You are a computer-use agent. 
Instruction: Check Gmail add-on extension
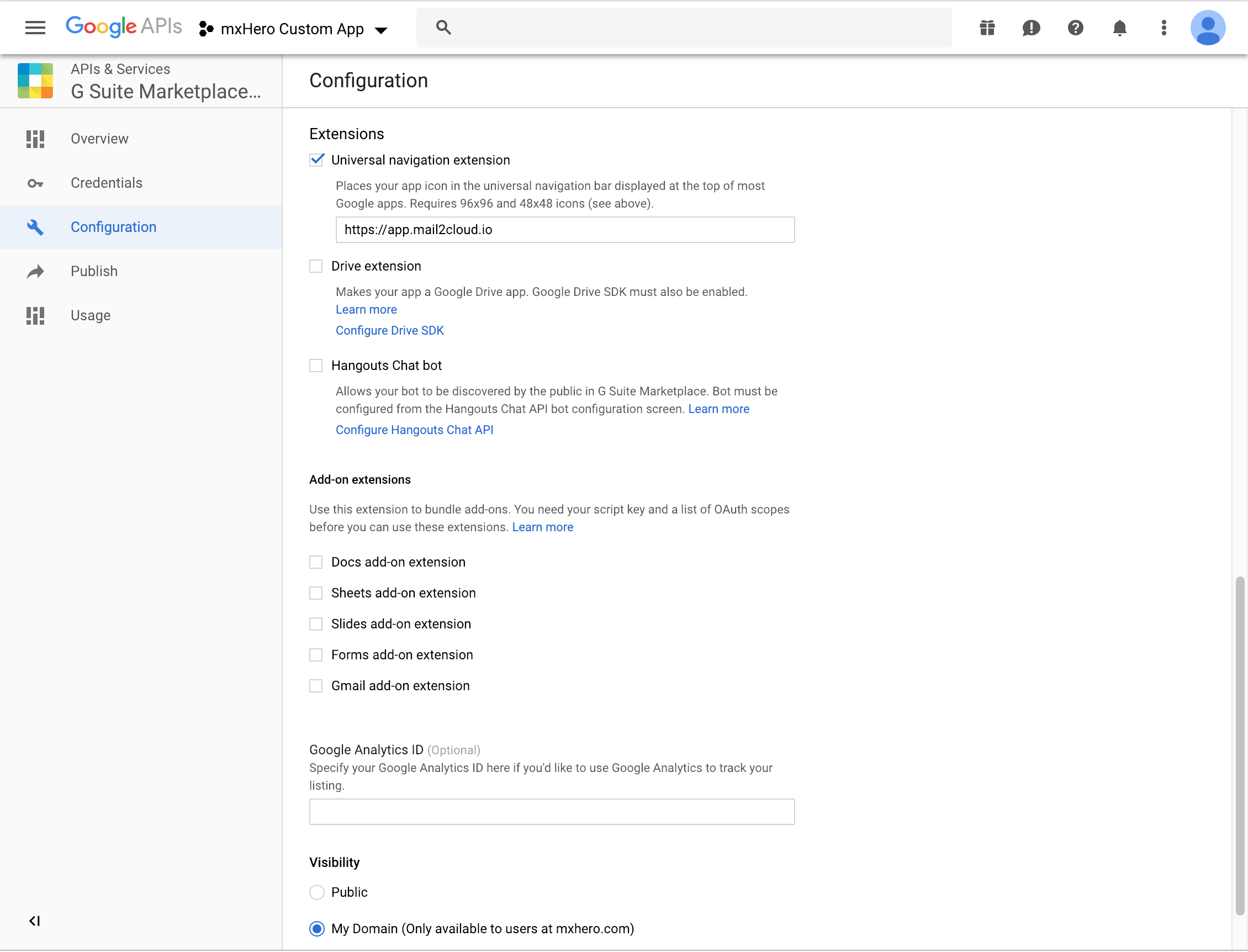click(x=316, y=686)
